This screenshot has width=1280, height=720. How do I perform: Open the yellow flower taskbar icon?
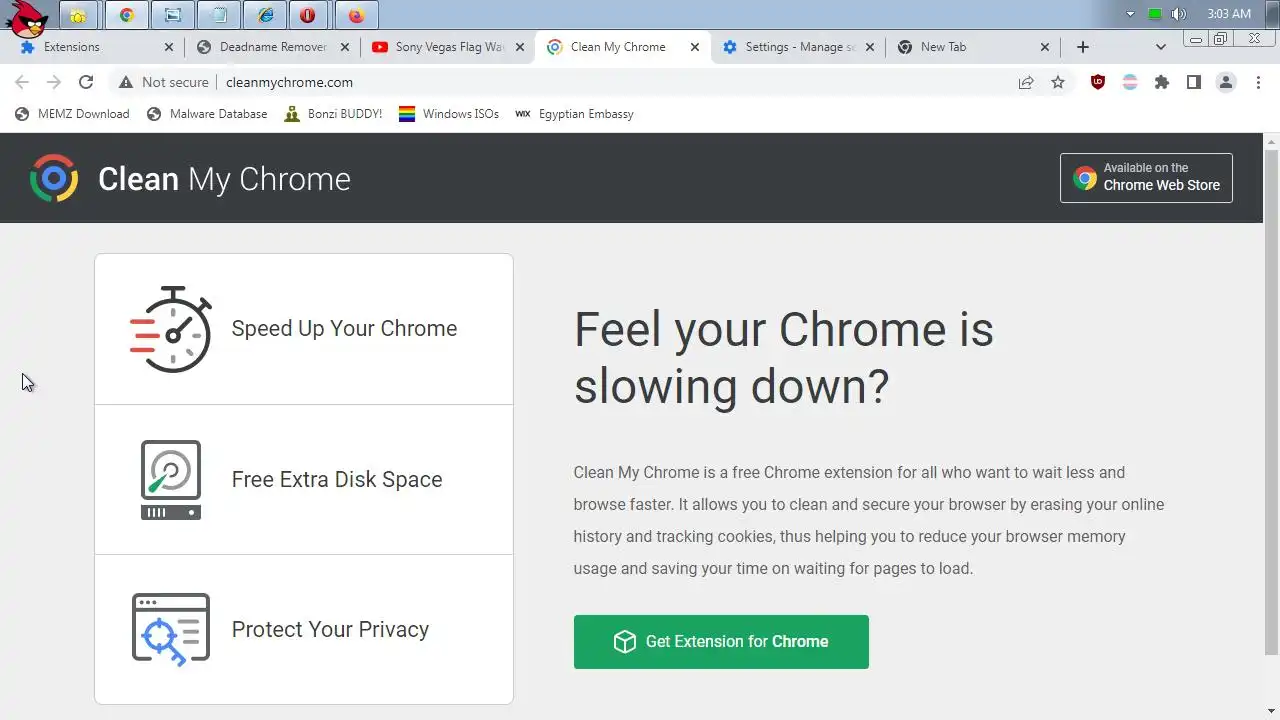pos(78,15)
